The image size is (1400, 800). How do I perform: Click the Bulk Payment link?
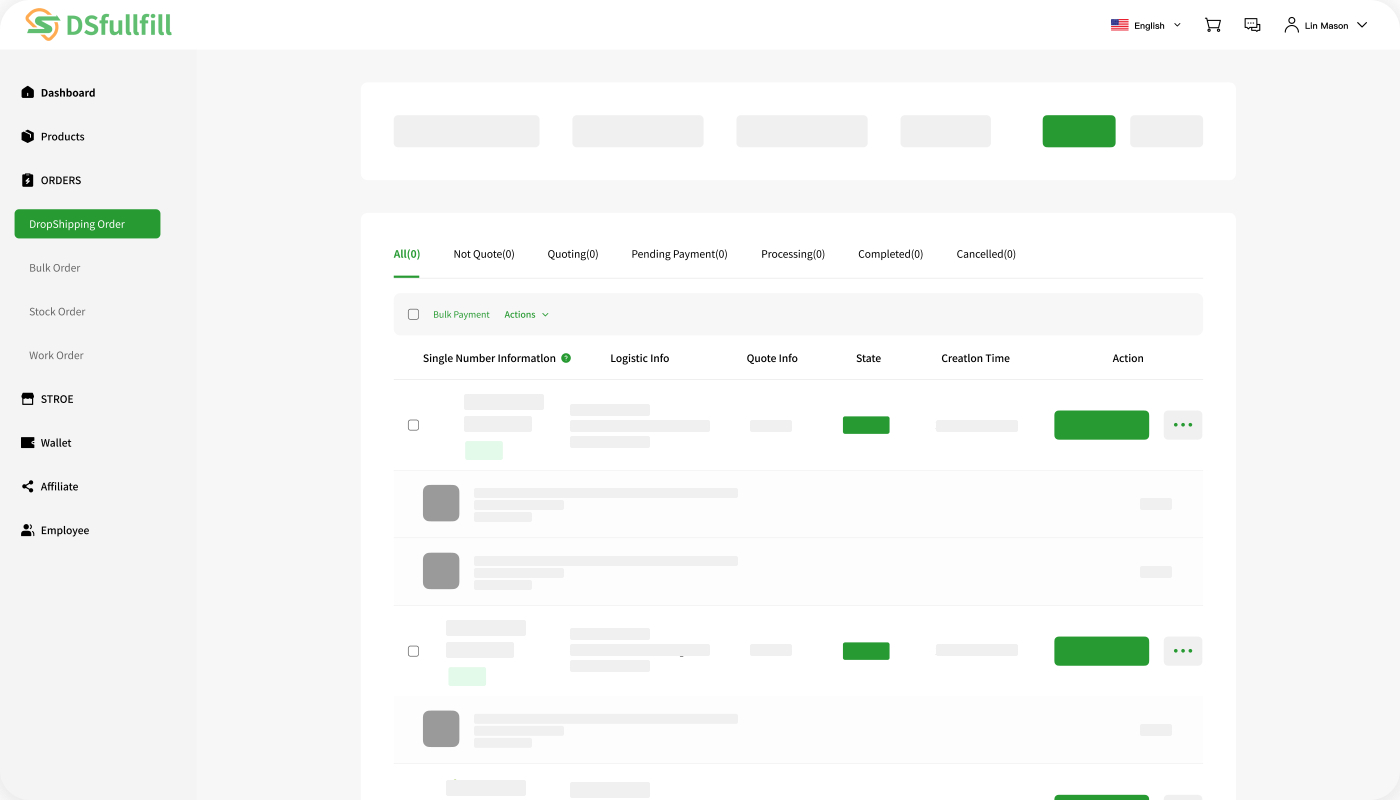461,314
